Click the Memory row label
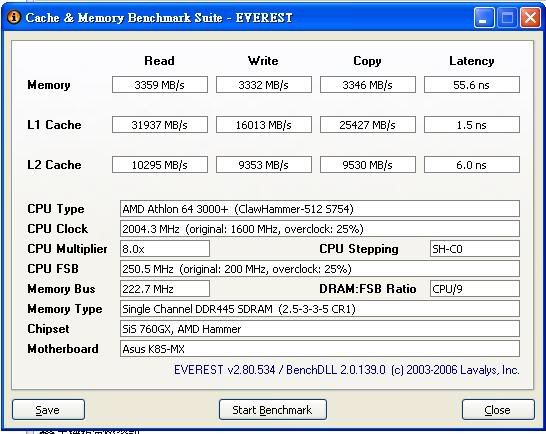The height and width of the screenshot is (434, 546). pos(49,85)
